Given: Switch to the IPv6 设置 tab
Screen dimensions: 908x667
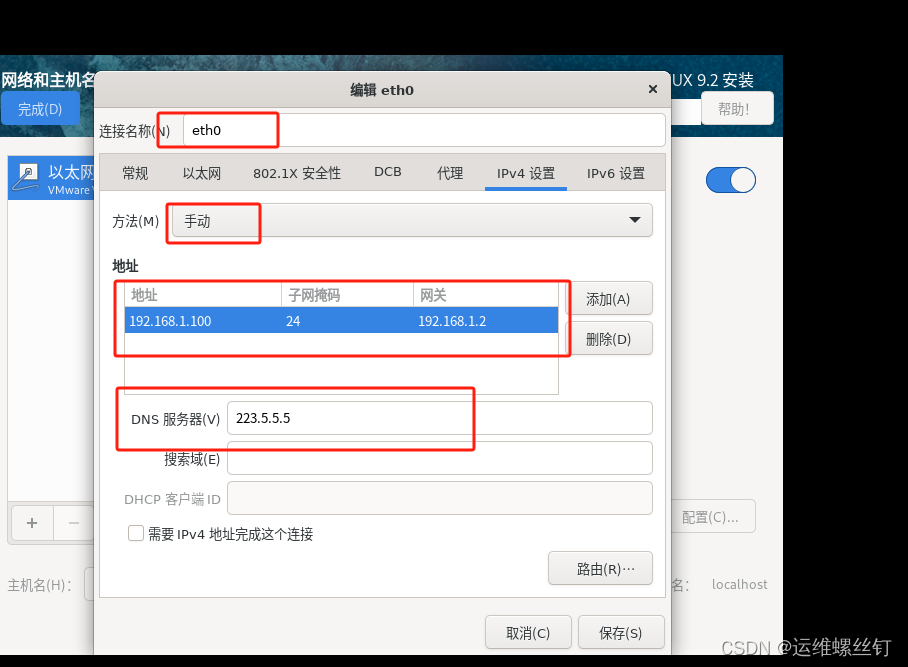Looking at the screenshot, I should (x=616, y=173).
